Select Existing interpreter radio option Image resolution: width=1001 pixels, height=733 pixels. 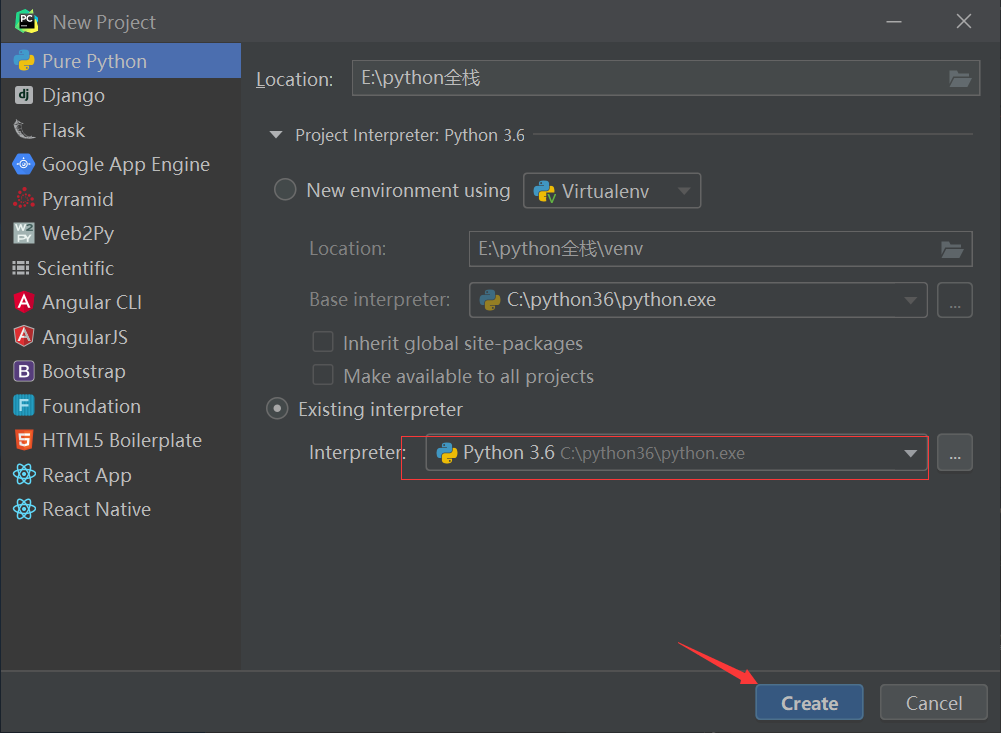point(277,409)
